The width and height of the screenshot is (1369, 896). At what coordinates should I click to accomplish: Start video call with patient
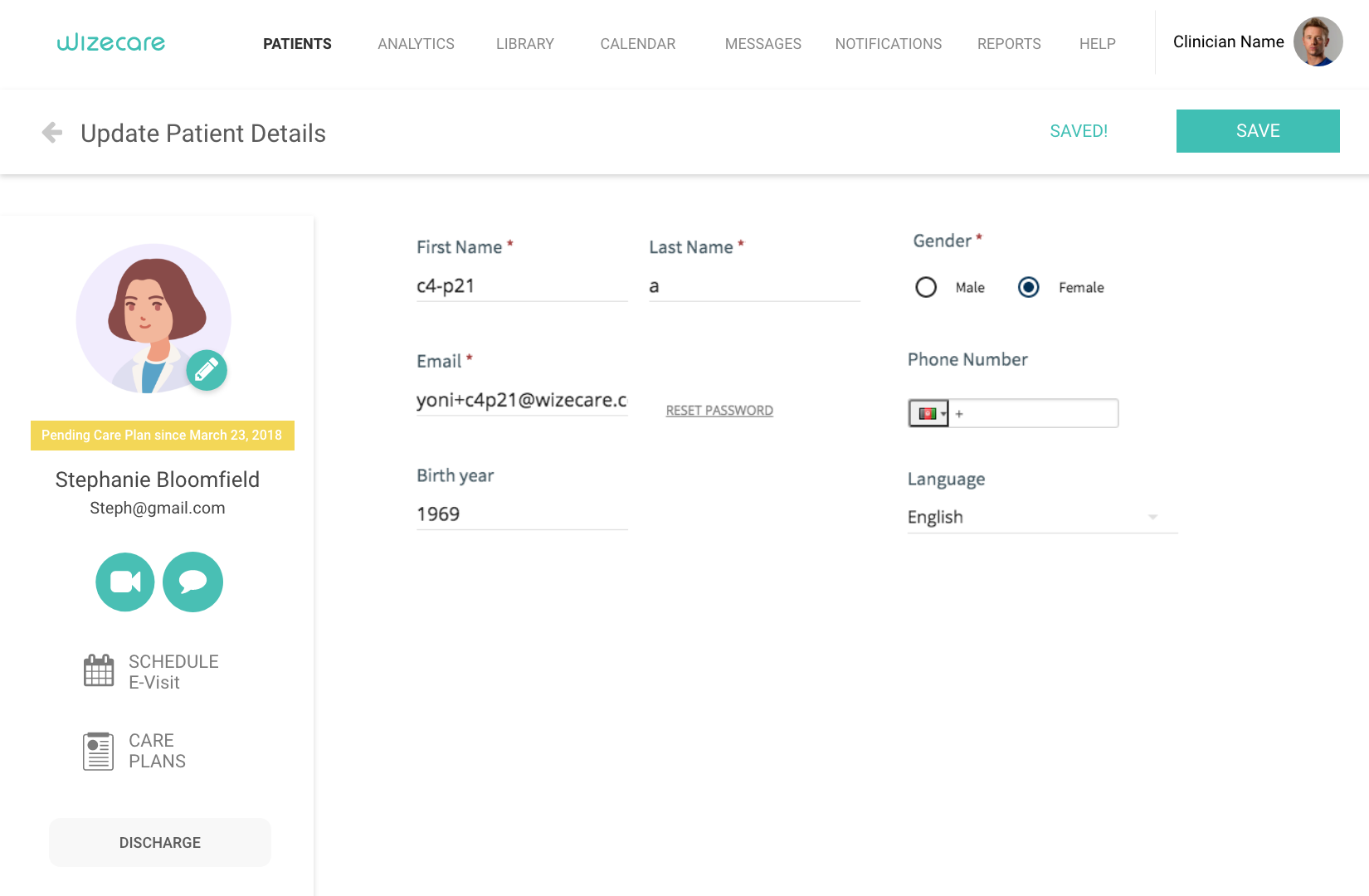pyautogui.click(x=125, y=582)
